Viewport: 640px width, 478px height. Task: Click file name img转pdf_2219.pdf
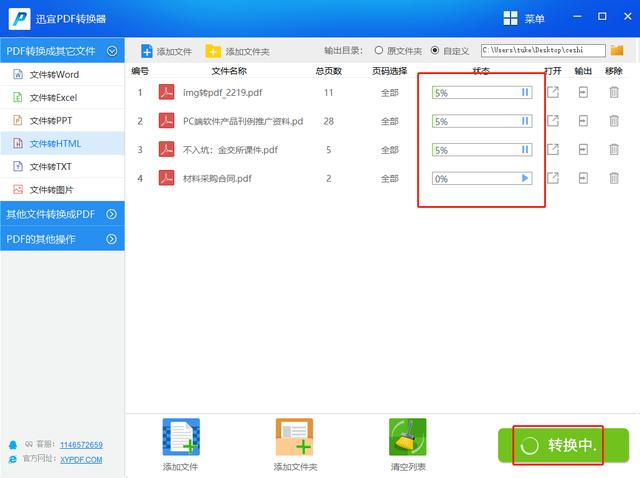point(222,93)
